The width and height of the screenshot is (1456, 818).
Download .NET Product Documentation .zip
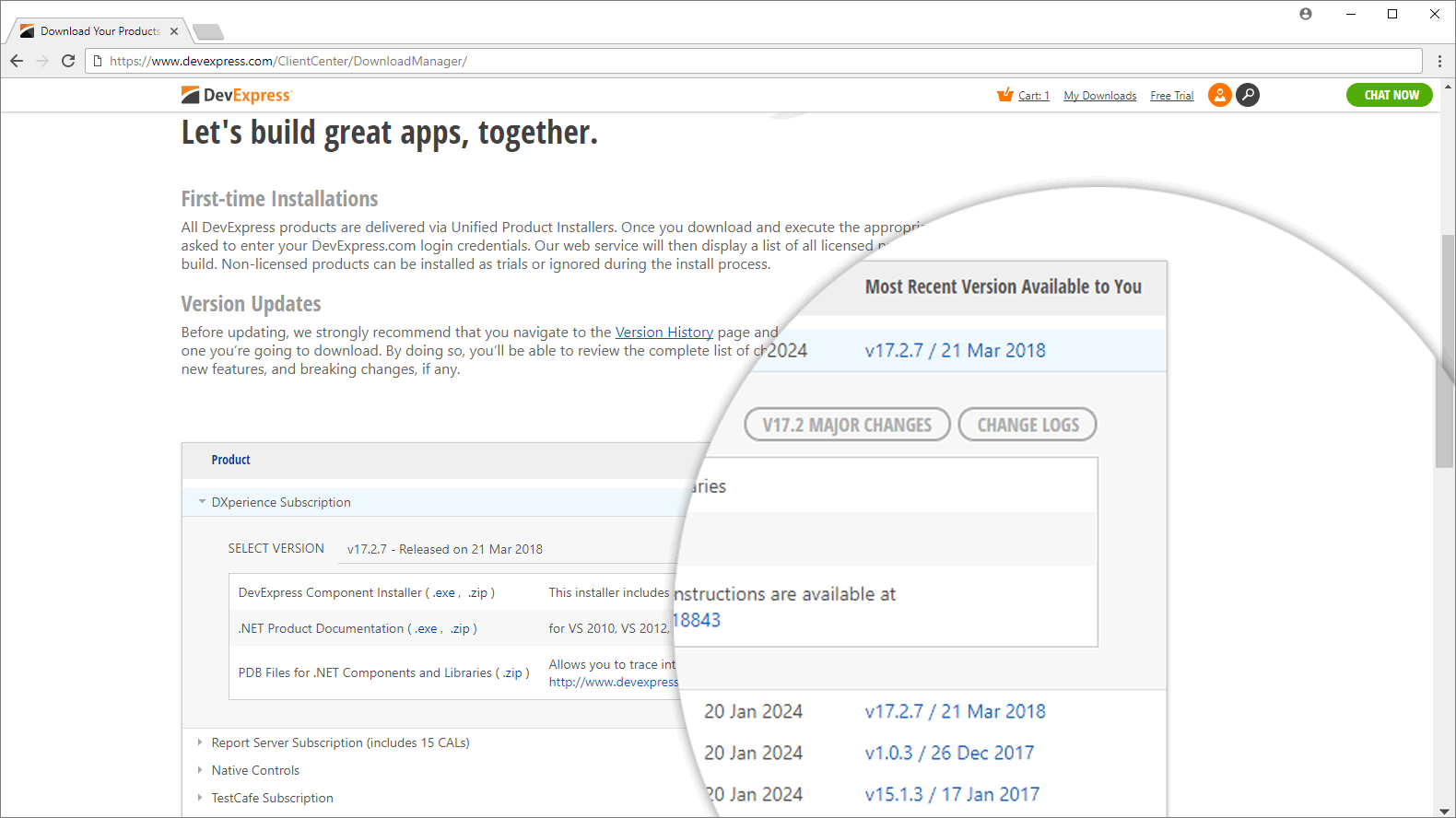click(x=460, y=629)
